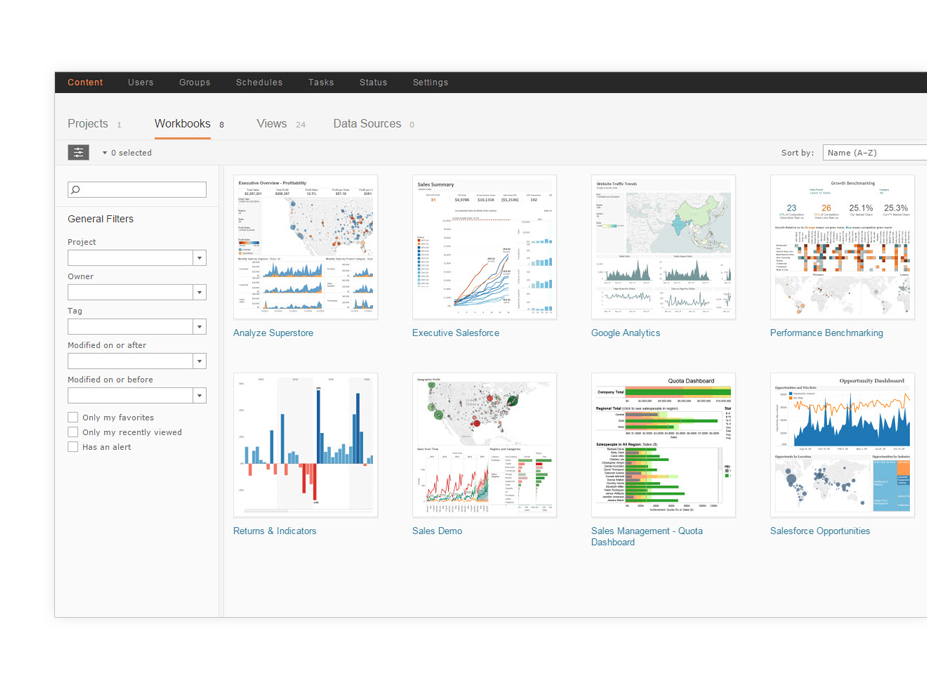The height and width of the screenshot is (688, 927).
Task: Open Sales Management - Quota Dashboard link
Action: [x=647, y=537]
